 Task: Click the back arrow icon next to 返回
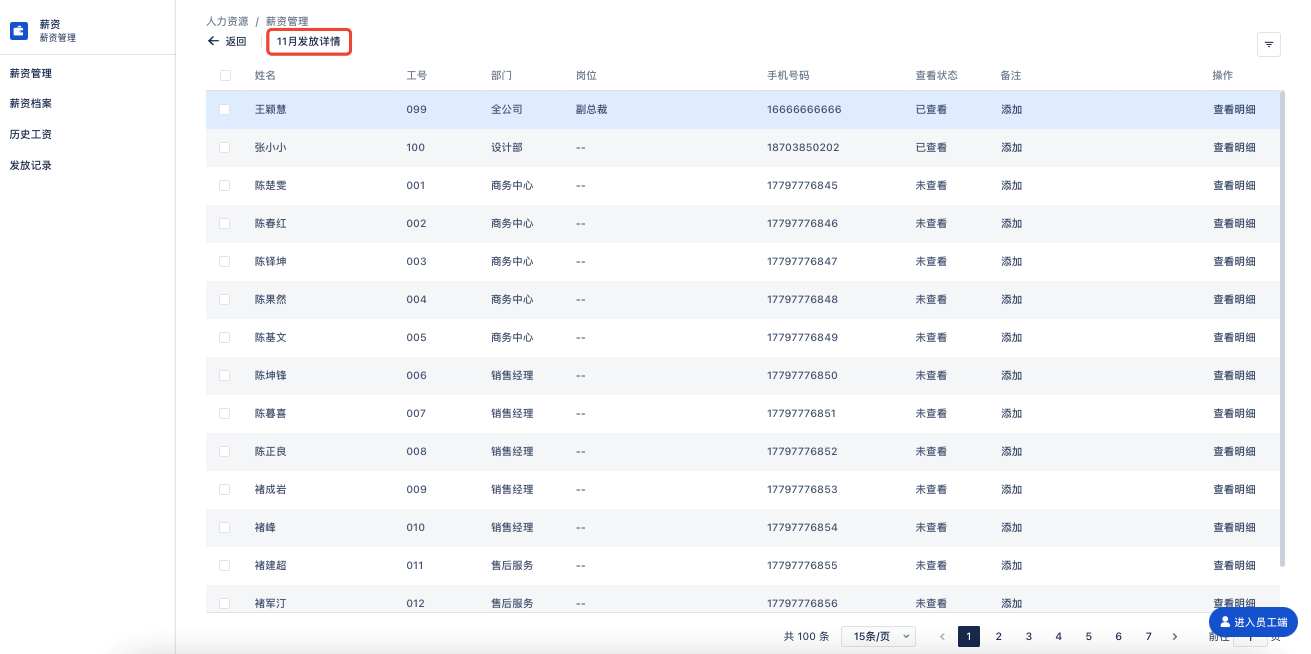tap(212, 42)
